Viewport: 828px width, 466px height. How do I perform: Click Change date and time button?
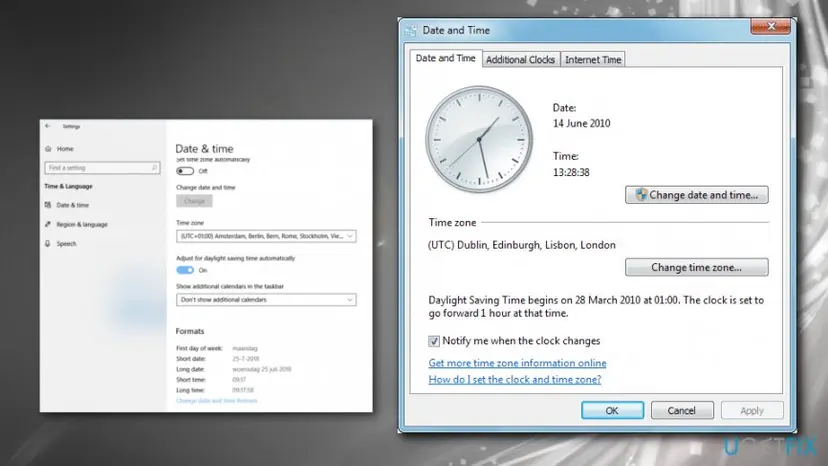[x=697, y=195]
